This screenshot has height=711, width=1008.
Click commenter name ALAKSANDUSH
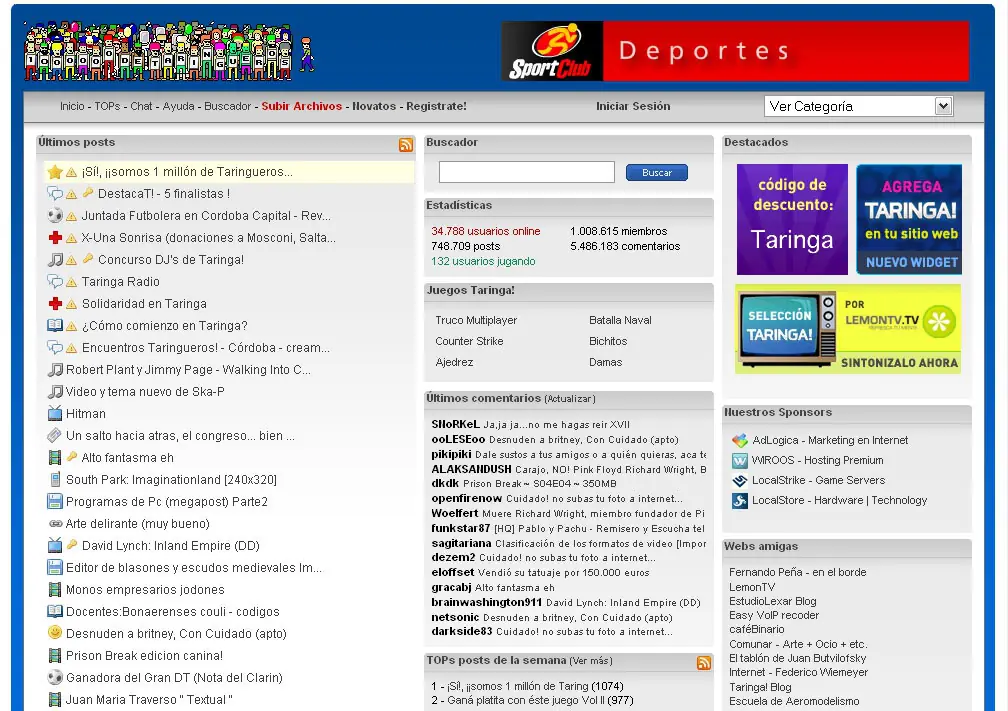click(471, 469)
